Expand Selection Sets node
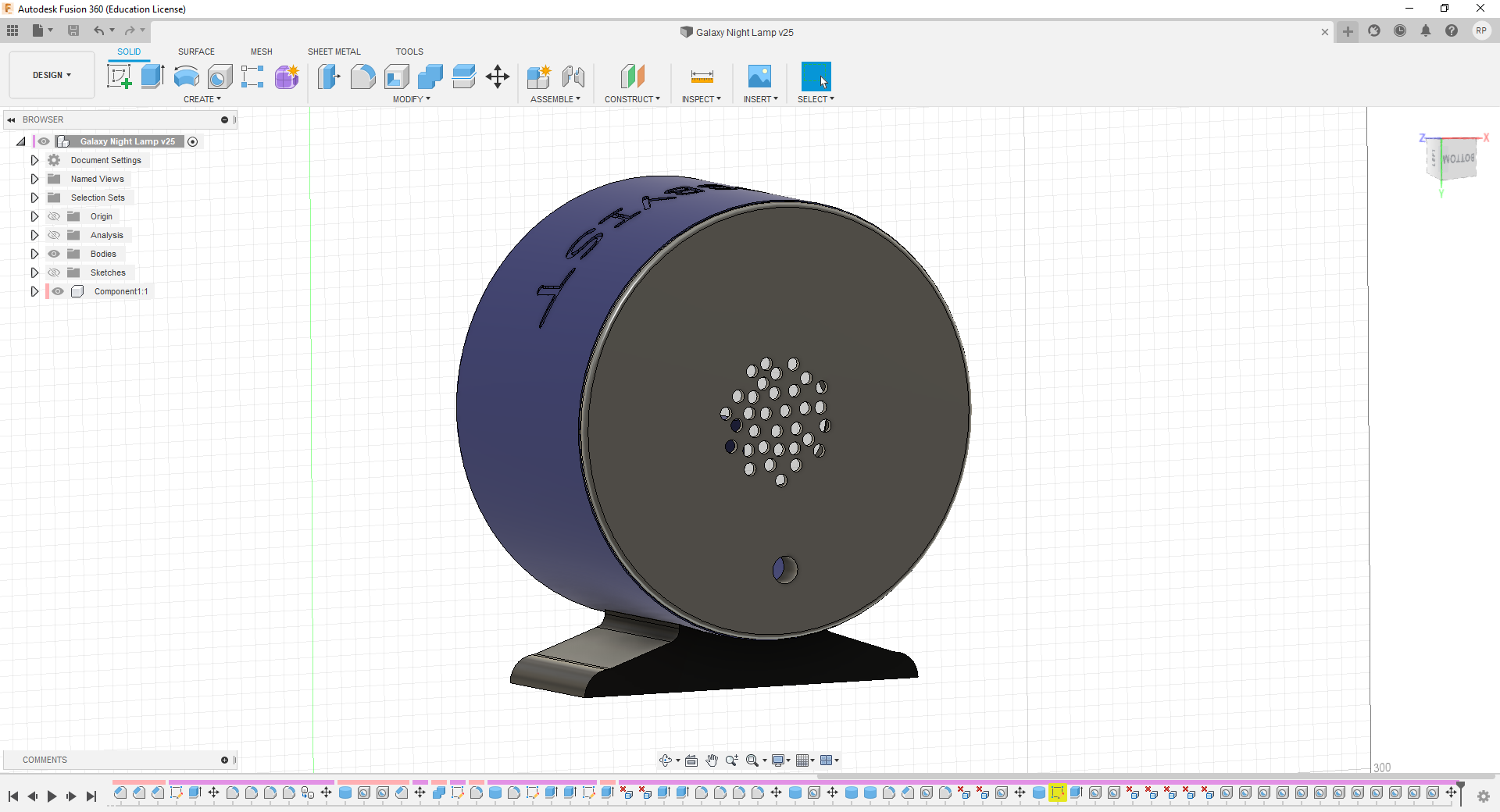The image size is (1500, 812). (x=34, y=198)
